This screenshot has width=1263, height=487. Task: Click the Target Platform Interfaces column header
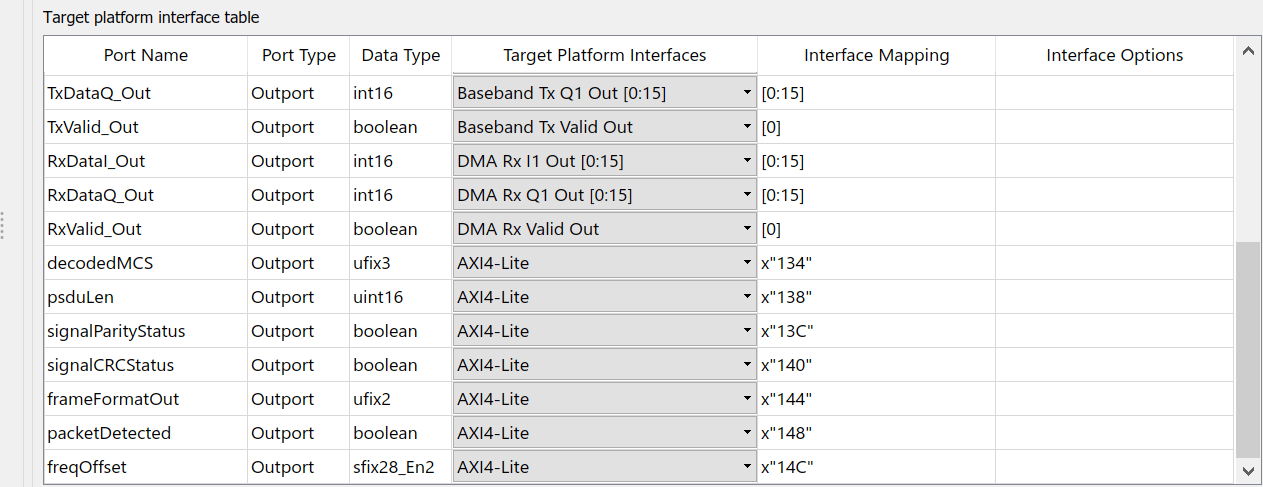click(x=604, y=56)
